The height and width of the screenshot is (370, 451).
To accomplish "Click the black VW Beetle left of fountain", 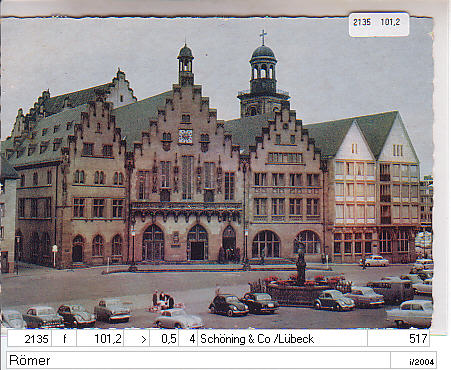I will point(229,305).
